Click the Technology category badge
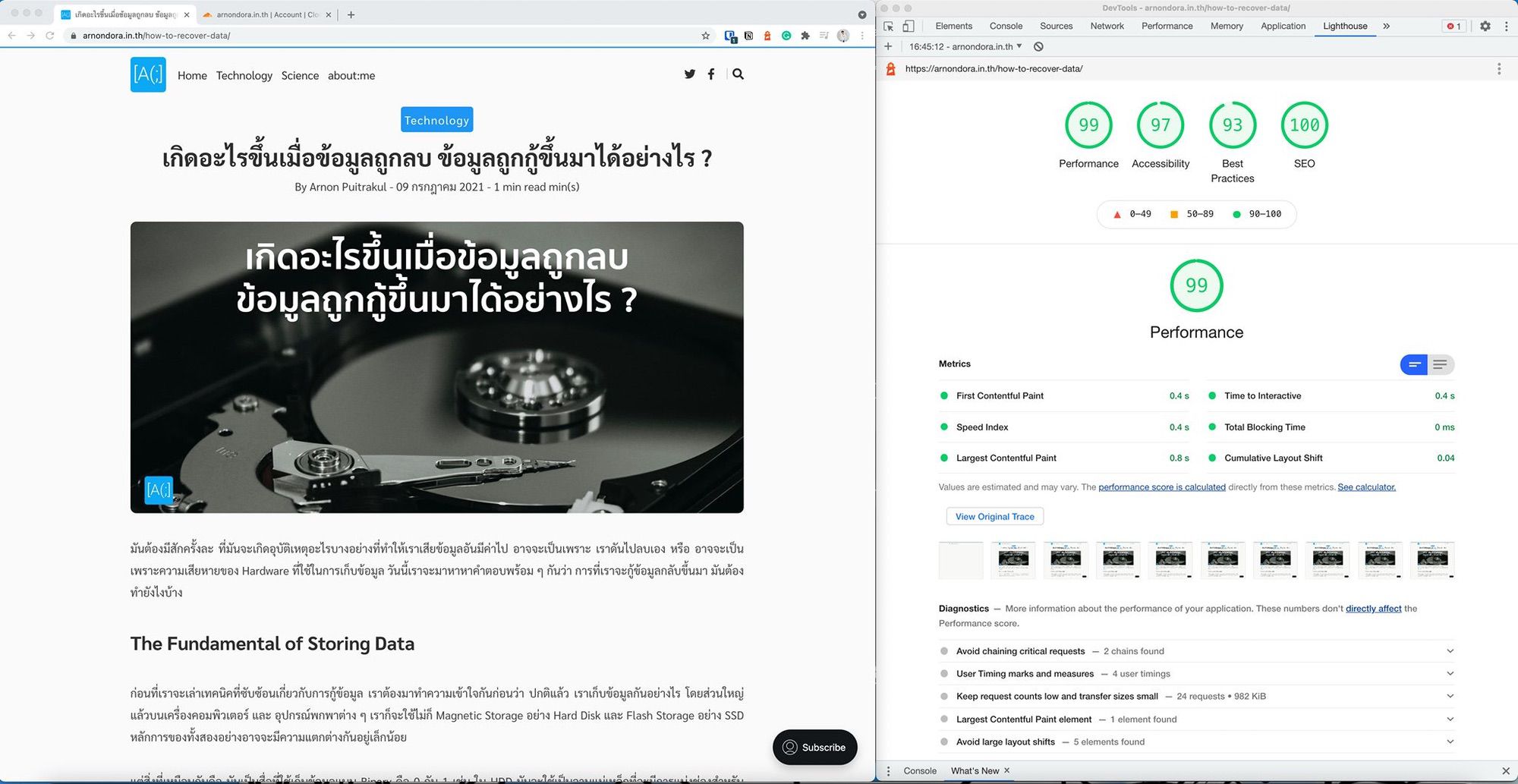This screenshot has height=784, width=1518. coord(436,120)
